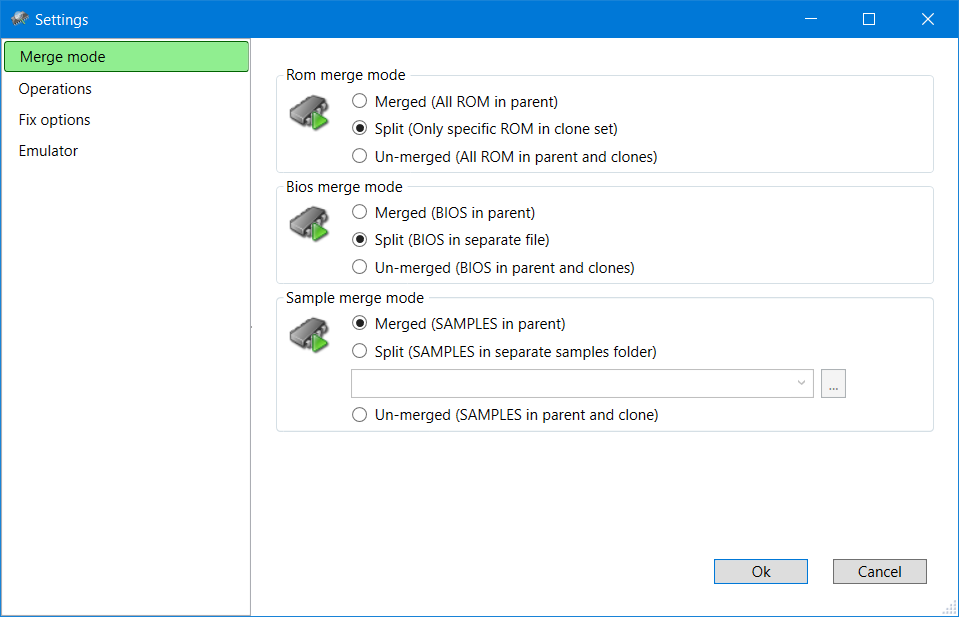Select Merged (SAMPLES in parent) radio button
This screenshot has width=959, height=617.
tap(360, 324)
